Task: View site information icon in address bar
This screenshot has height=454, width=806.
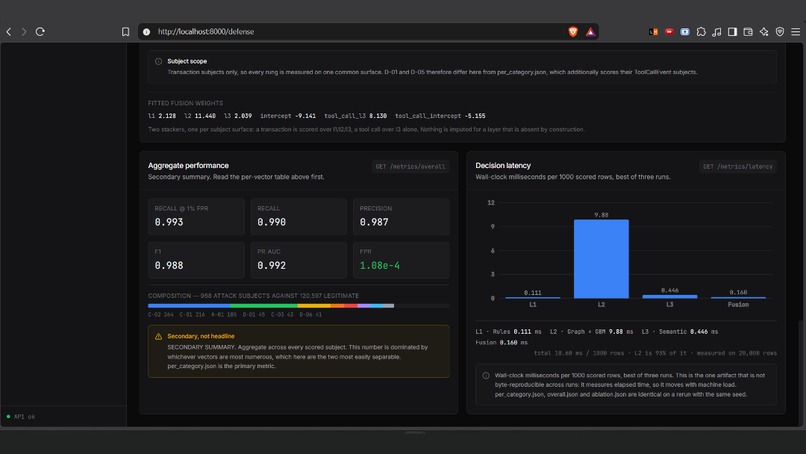Action: [x=146, y=32]
